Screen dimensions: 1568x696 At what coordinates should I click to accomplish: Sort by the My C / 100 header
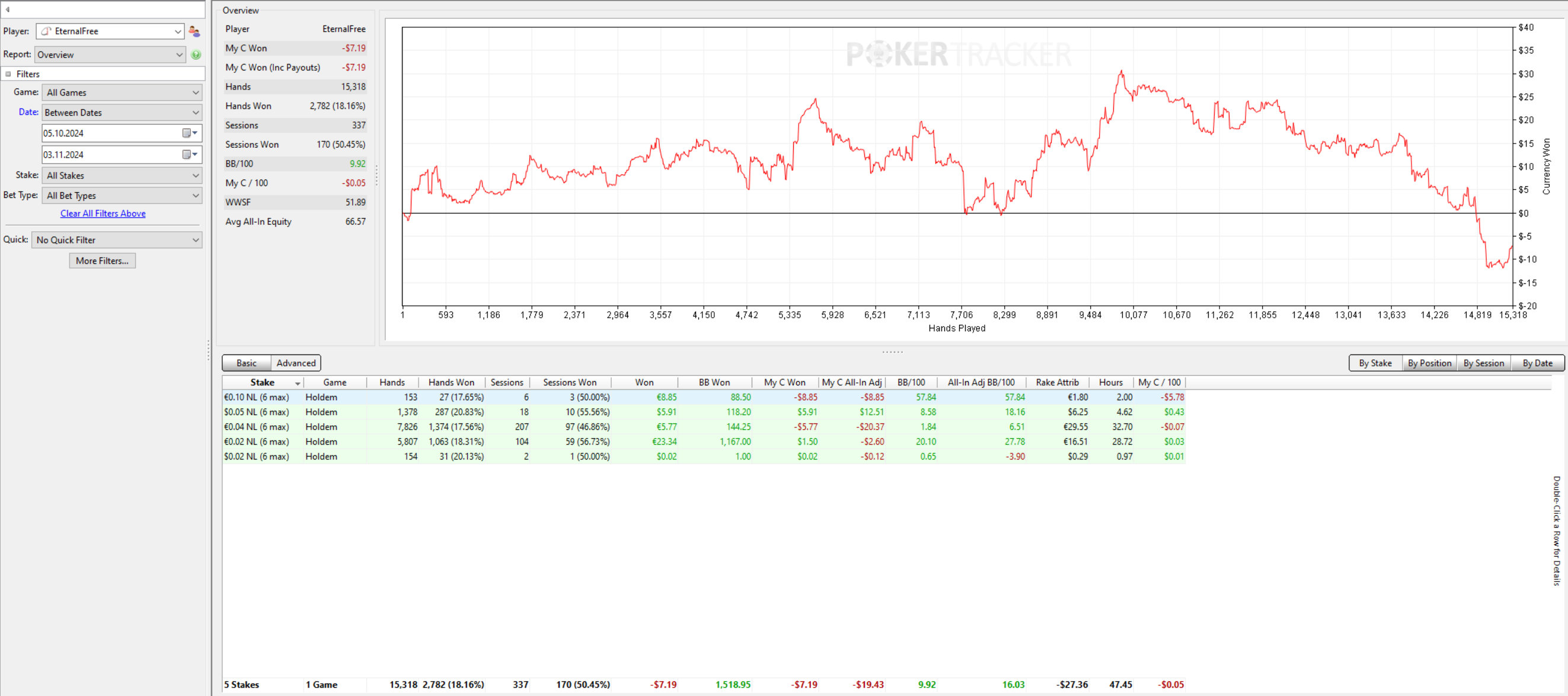[1159, 382]
